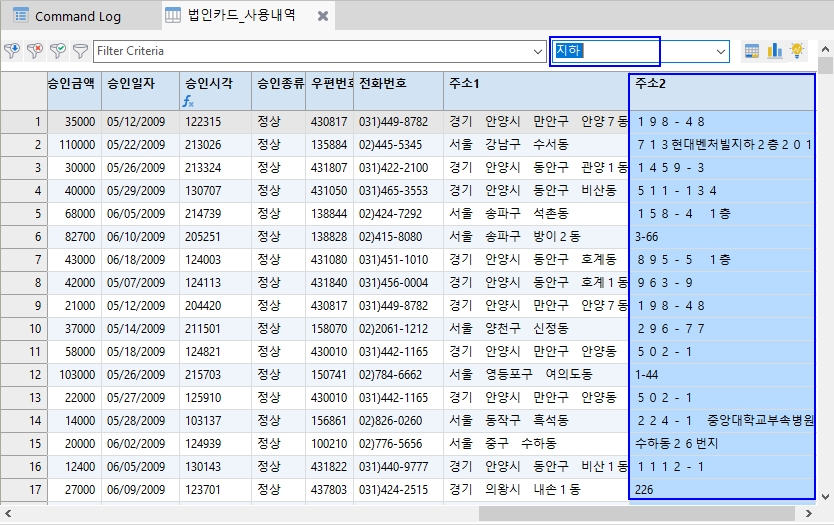The image size is (834, 525).
Task: Click amount cell 58000
Action: coord(74,352)
